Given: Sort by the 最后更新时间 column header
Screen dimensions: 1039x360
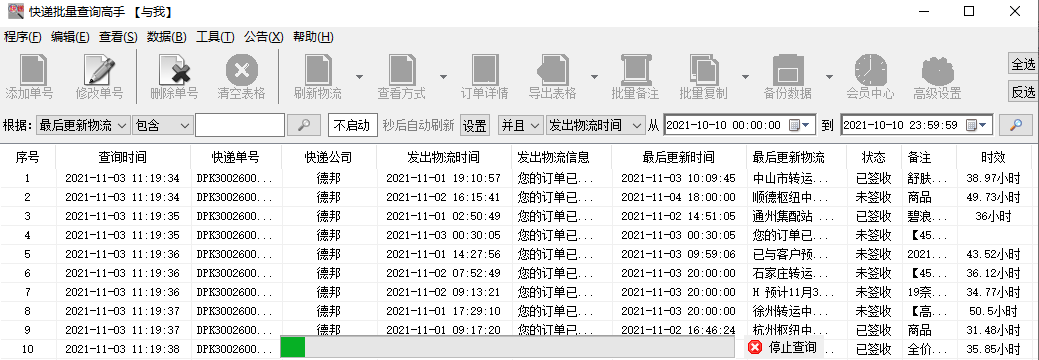Looking at the screenshot, I should coord(679,157).
